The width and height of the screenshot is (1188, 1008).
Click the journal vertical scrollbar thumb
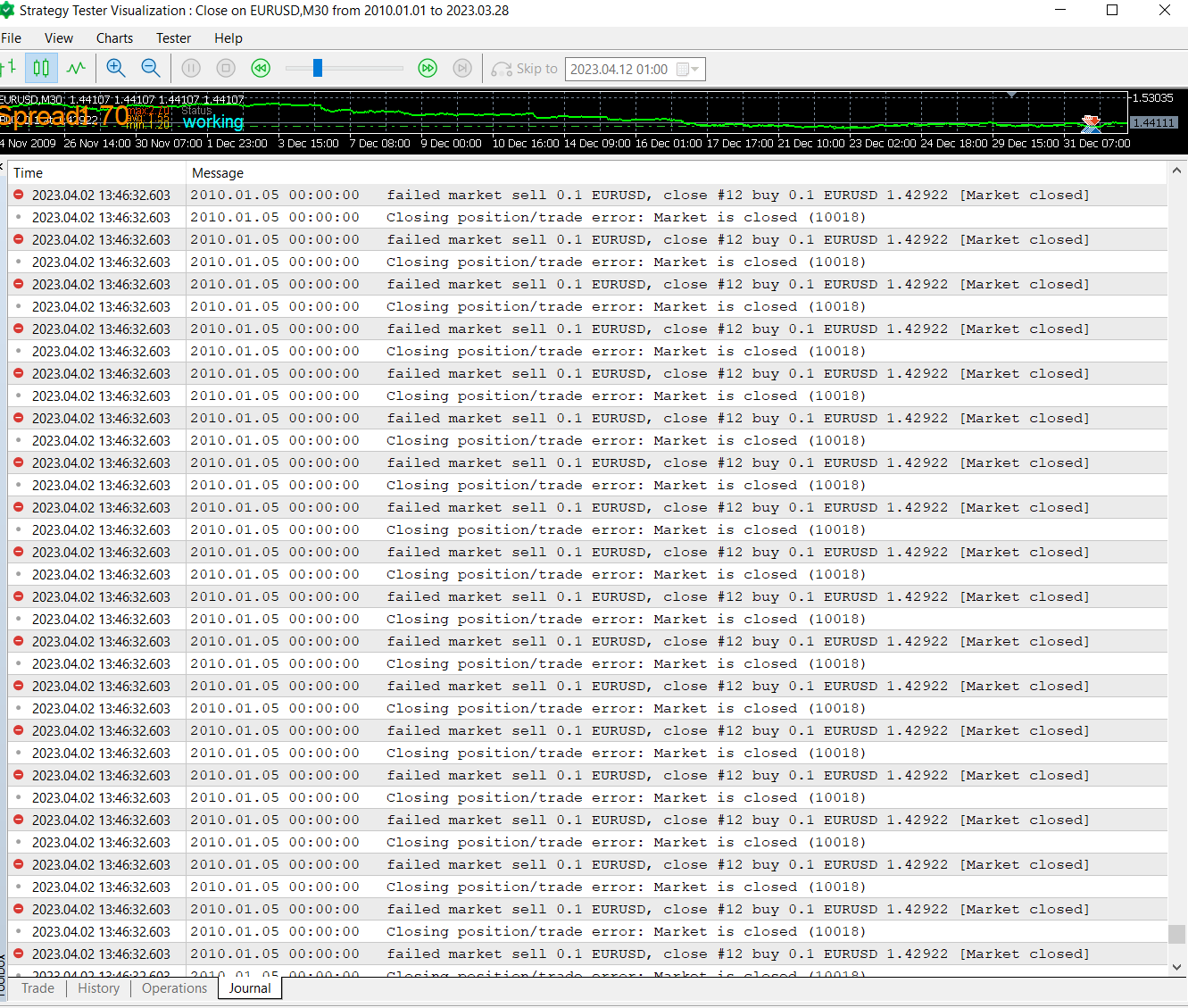click(1176, 934)
